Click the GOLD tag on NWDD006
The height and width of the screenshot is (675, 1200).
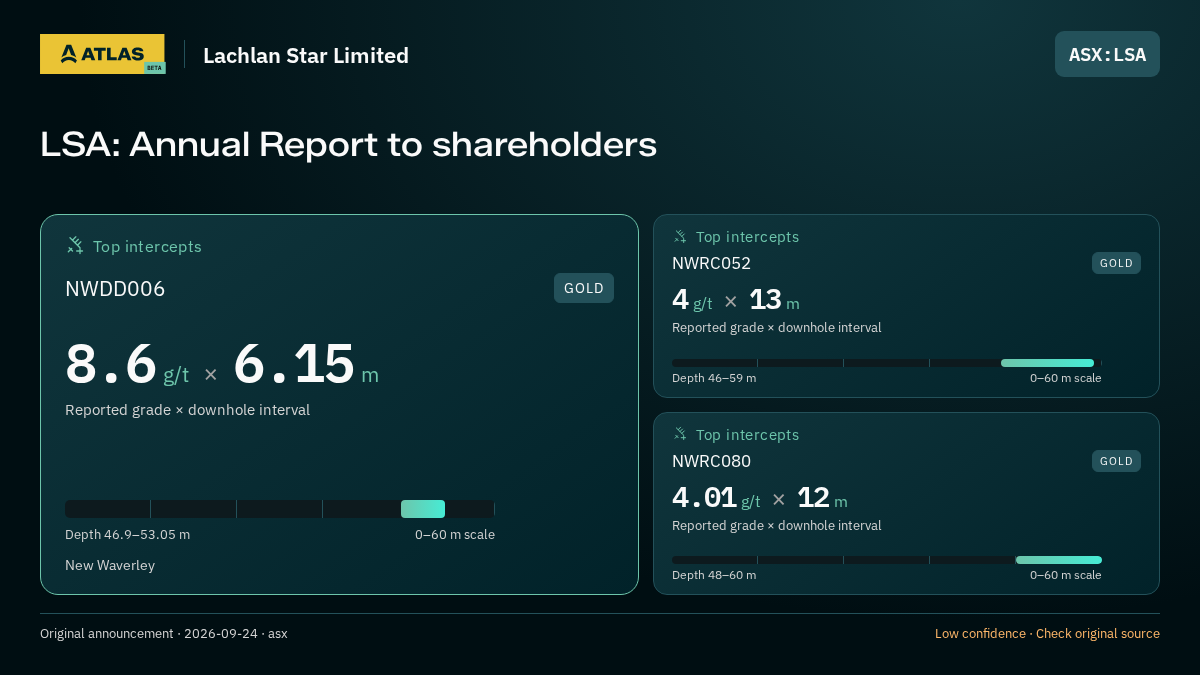pos(584,288)
